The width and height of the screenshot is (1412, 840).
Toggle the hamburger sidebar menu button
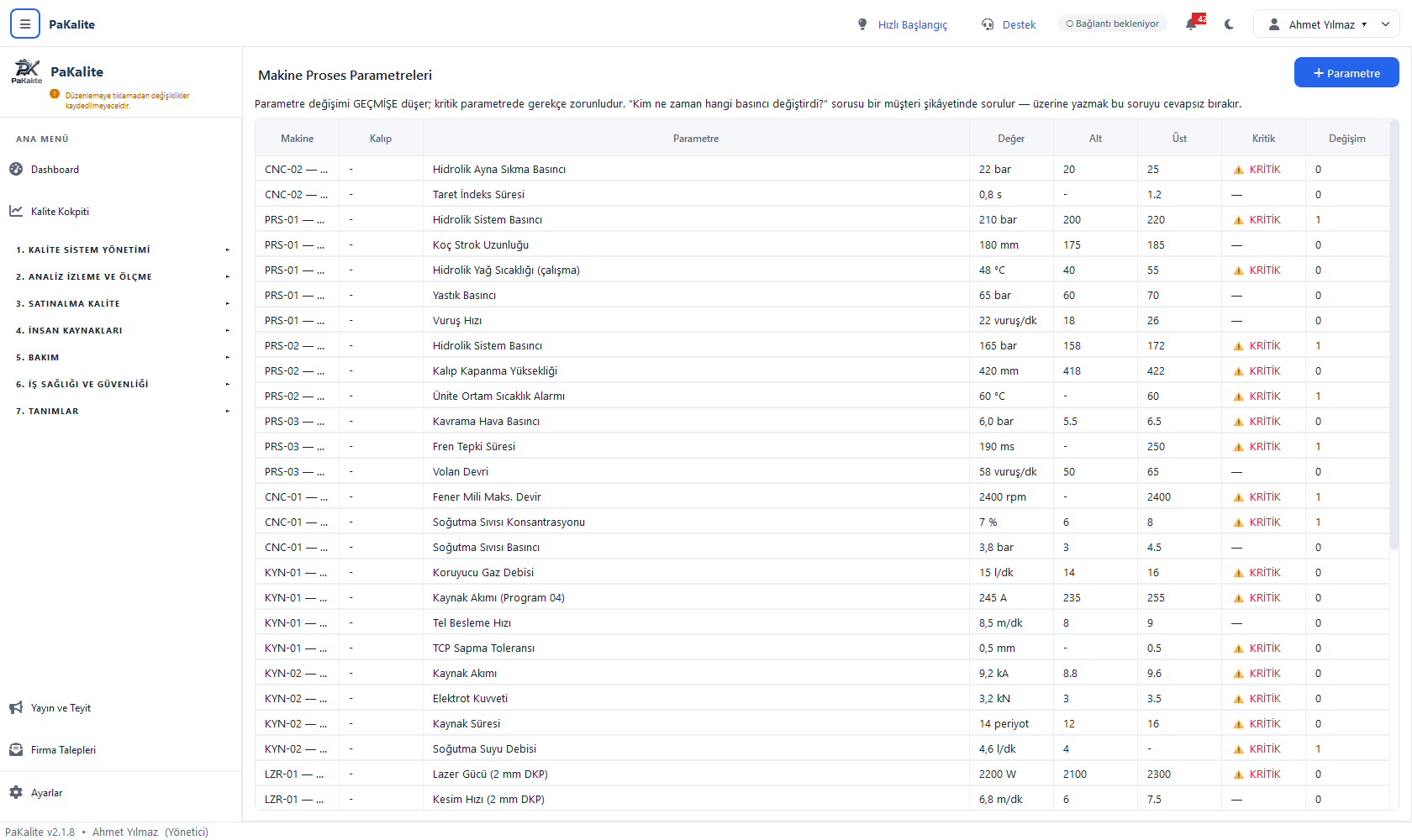[x=25, y=24]
